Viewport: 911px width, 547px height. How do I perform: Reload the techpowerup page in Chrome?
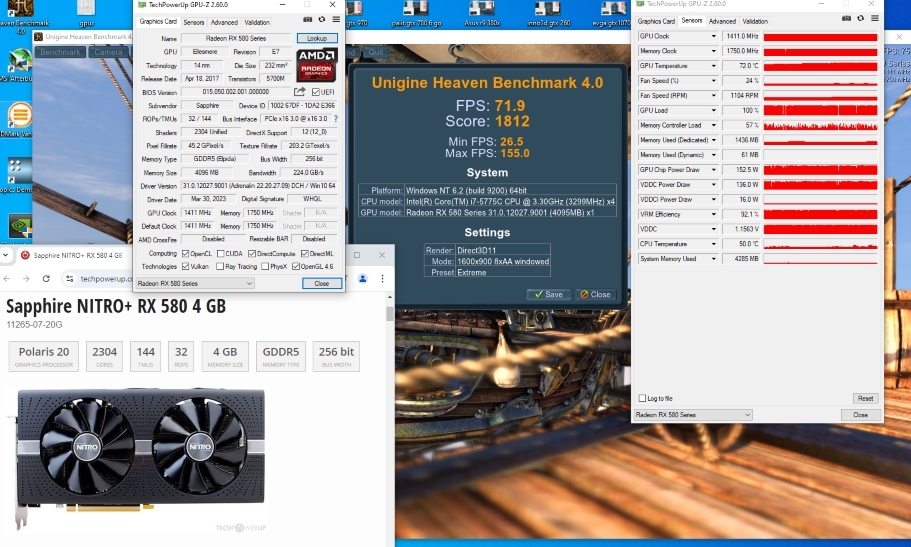(46, 279)
